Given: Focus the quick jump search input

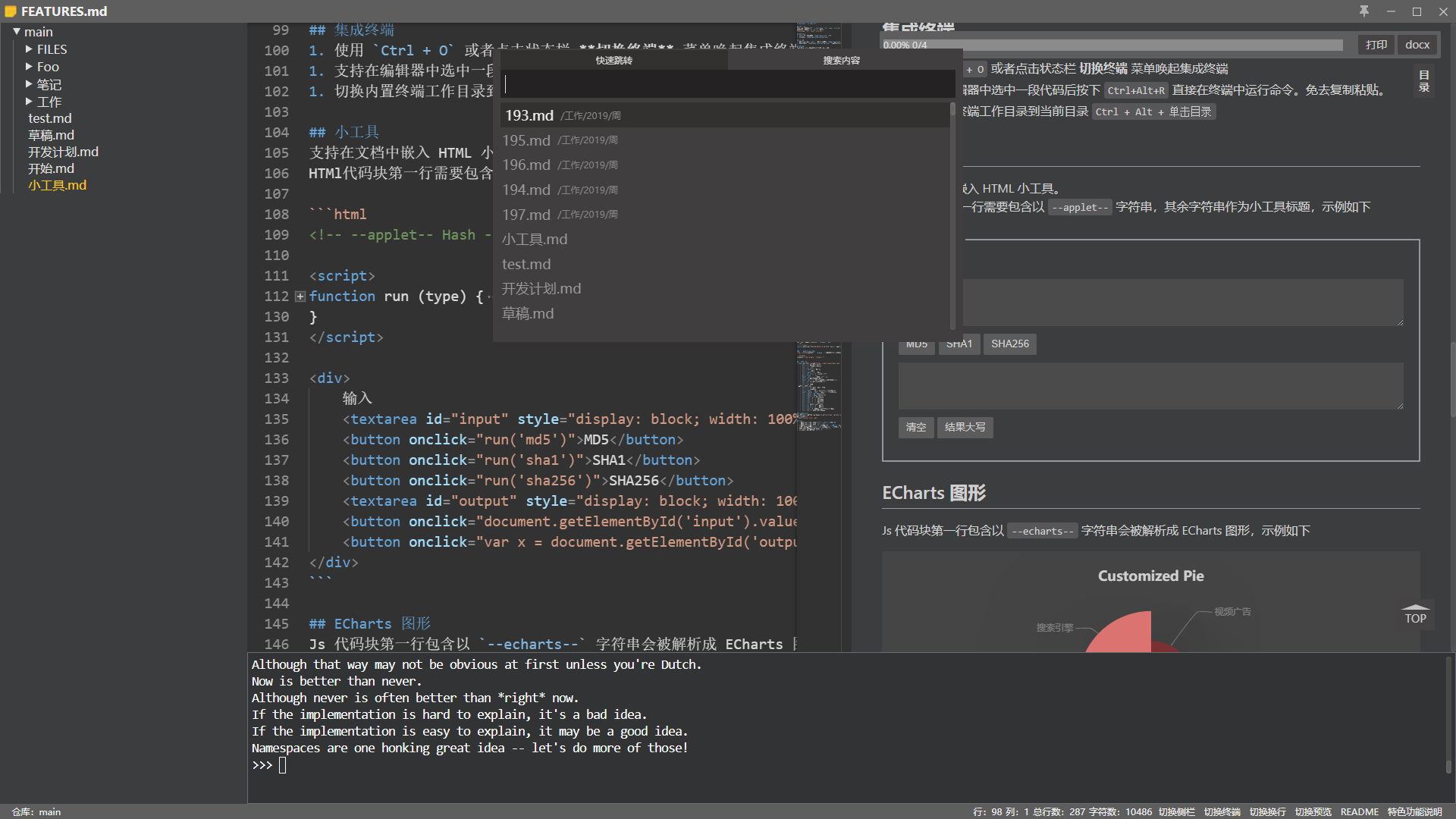Looking at the screenshot, I should tap(726, 84).
